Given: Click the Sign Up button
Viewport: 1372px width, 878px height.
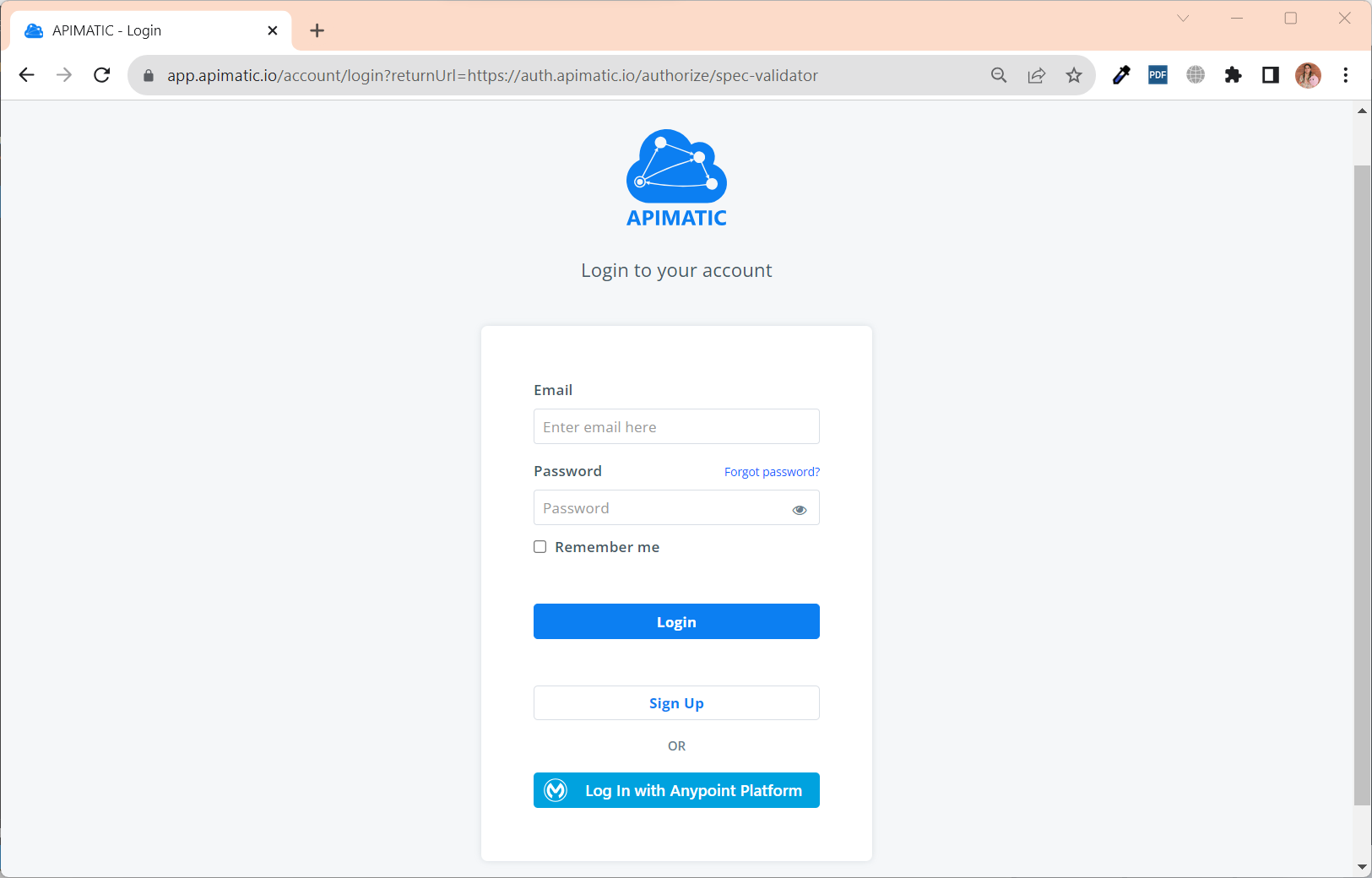Looking at the screenshot, I should tap(676, 702).
